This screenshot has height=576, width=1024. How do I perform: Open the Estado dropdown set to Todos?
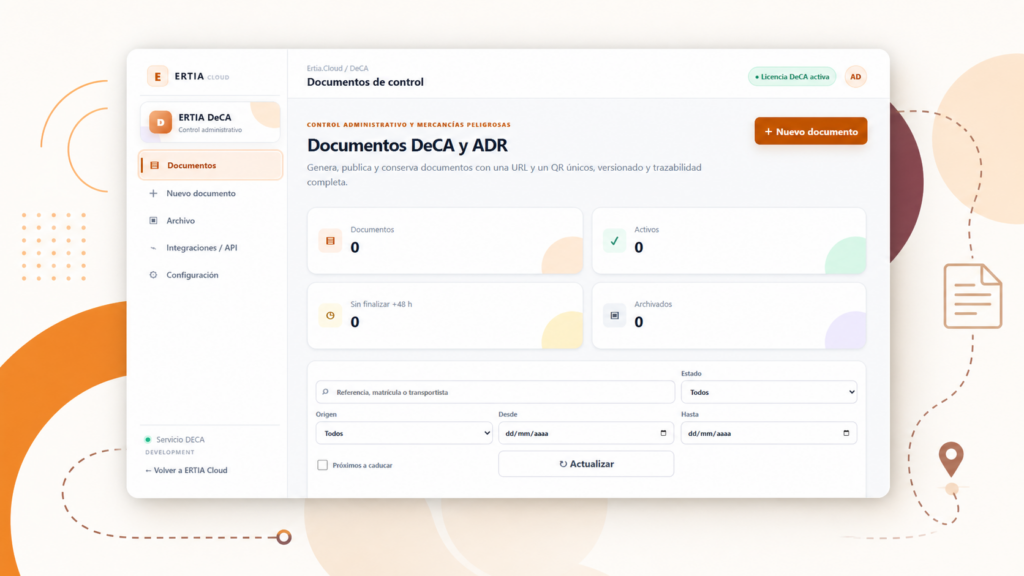coord(769,392)
